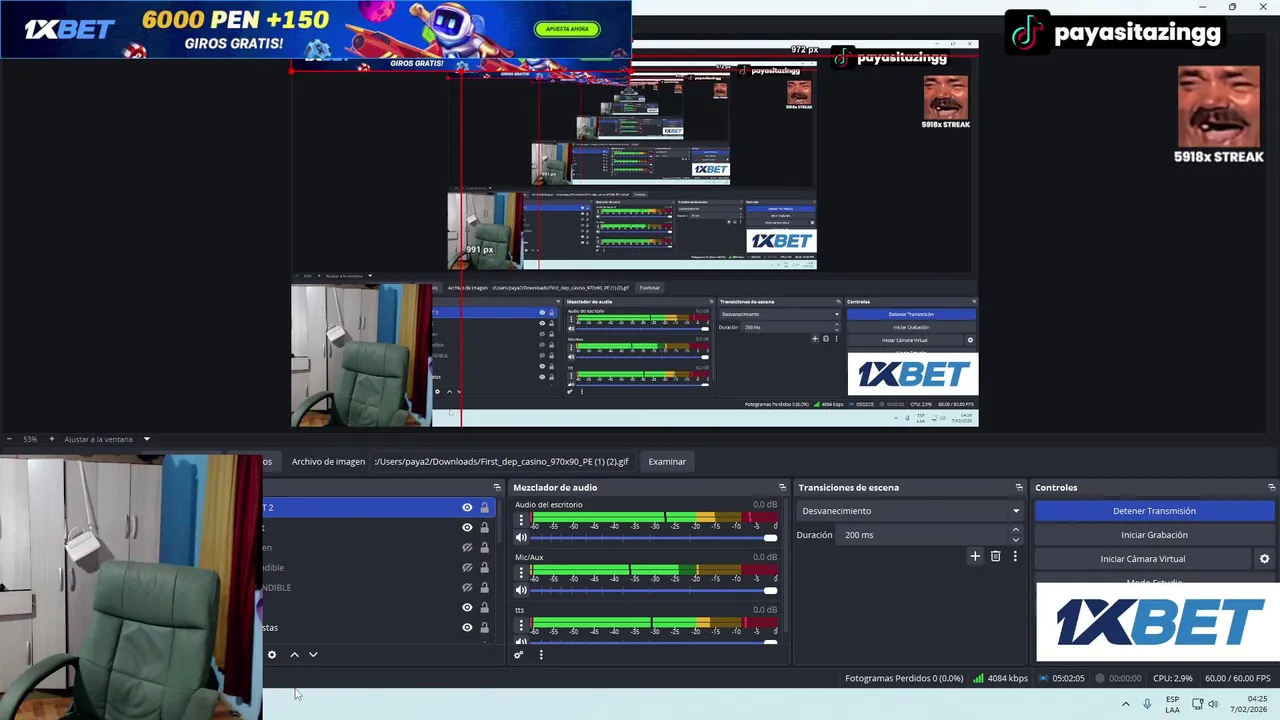This screenshot has height=720, width=1280.
Task: Select the highlighted 'T 2' source row
Action: (x=380, y=508)
